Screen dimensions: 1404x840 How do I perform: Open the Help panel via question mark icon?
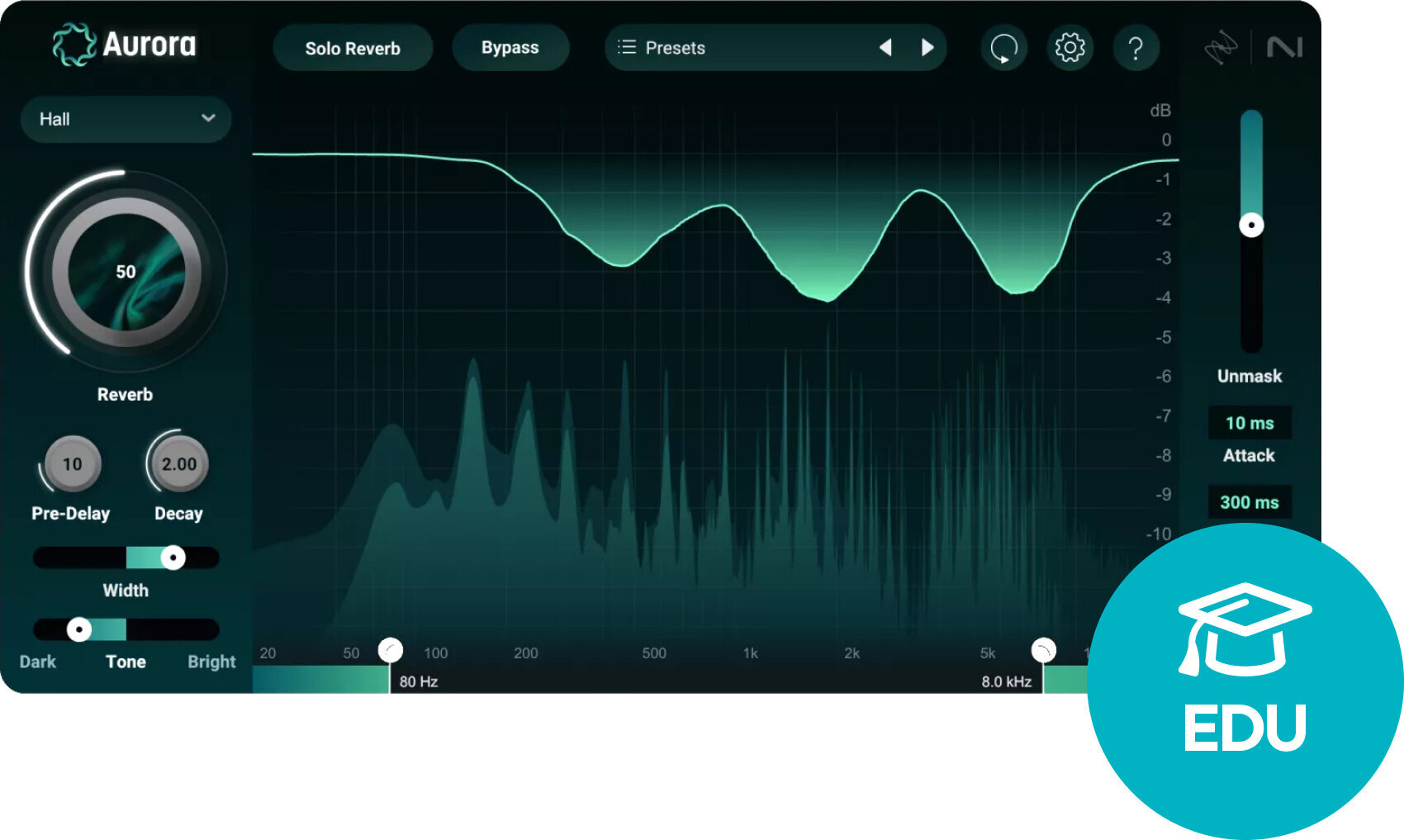click(1136, 48)
